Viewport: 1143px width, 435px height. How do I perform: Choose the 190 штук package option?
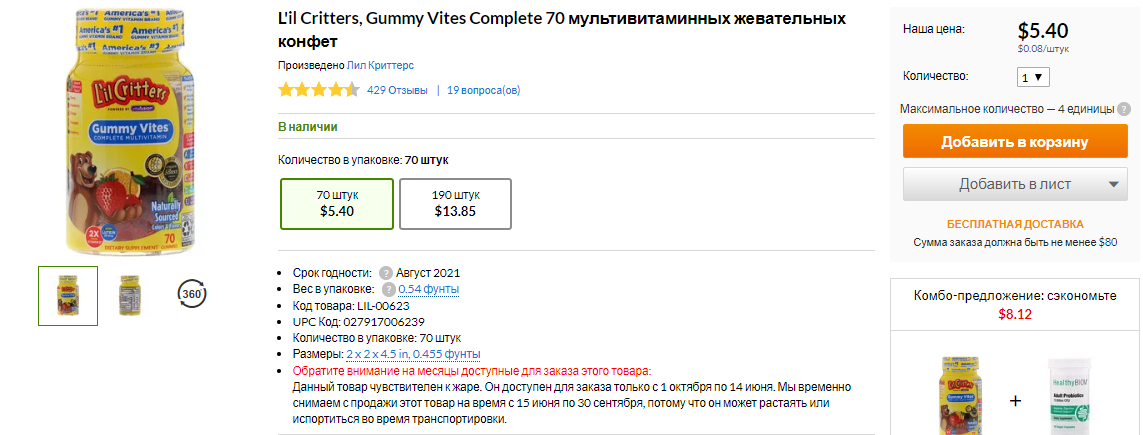(x=455, y=204)
